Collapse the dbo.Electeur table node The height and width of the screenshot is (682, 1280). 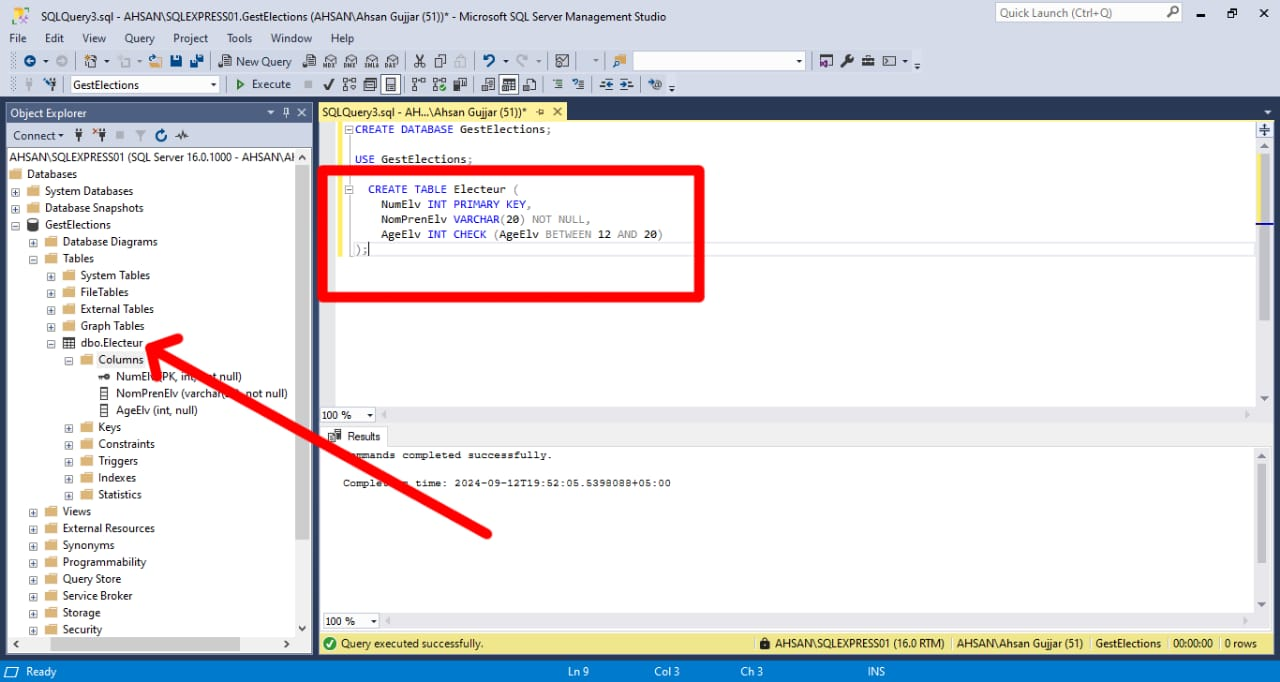[52, 343]
